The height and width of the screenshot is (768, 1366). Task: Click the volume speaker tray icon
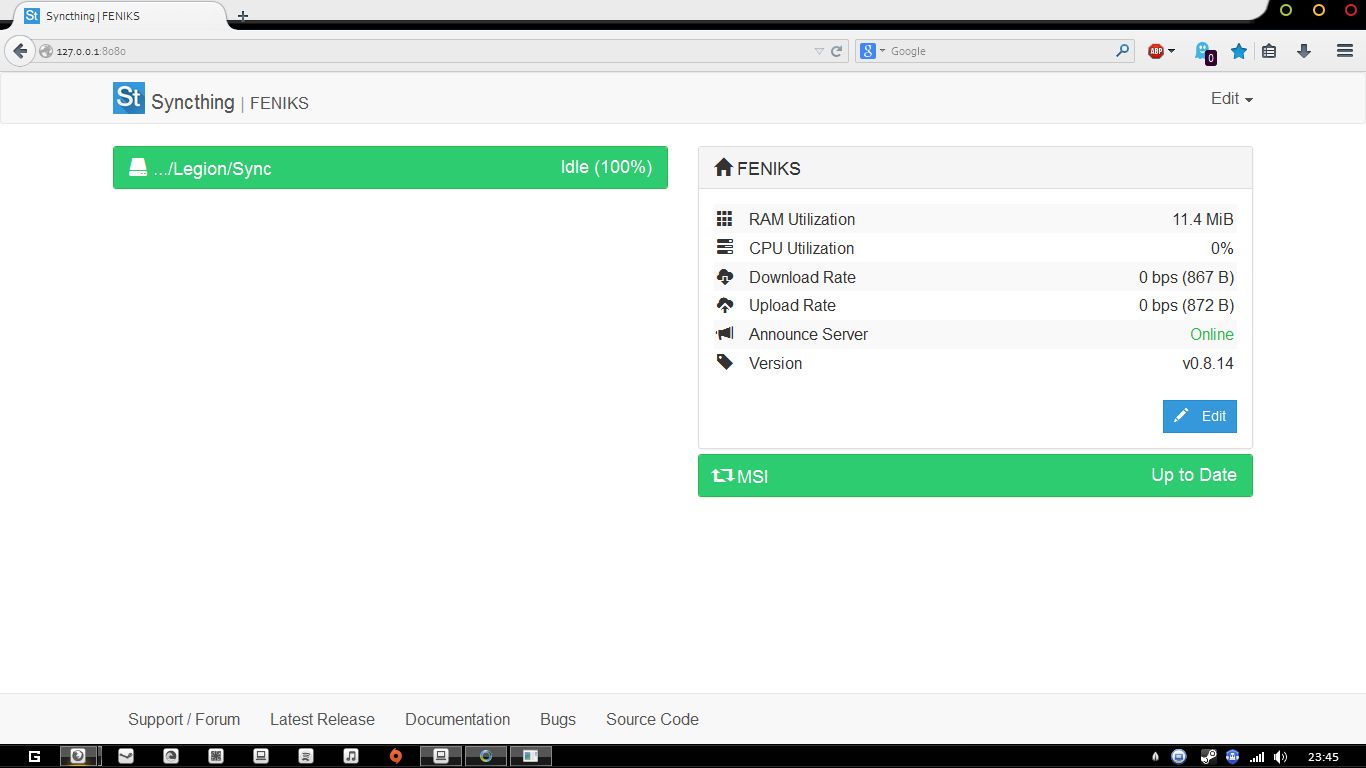(1281, 756)
